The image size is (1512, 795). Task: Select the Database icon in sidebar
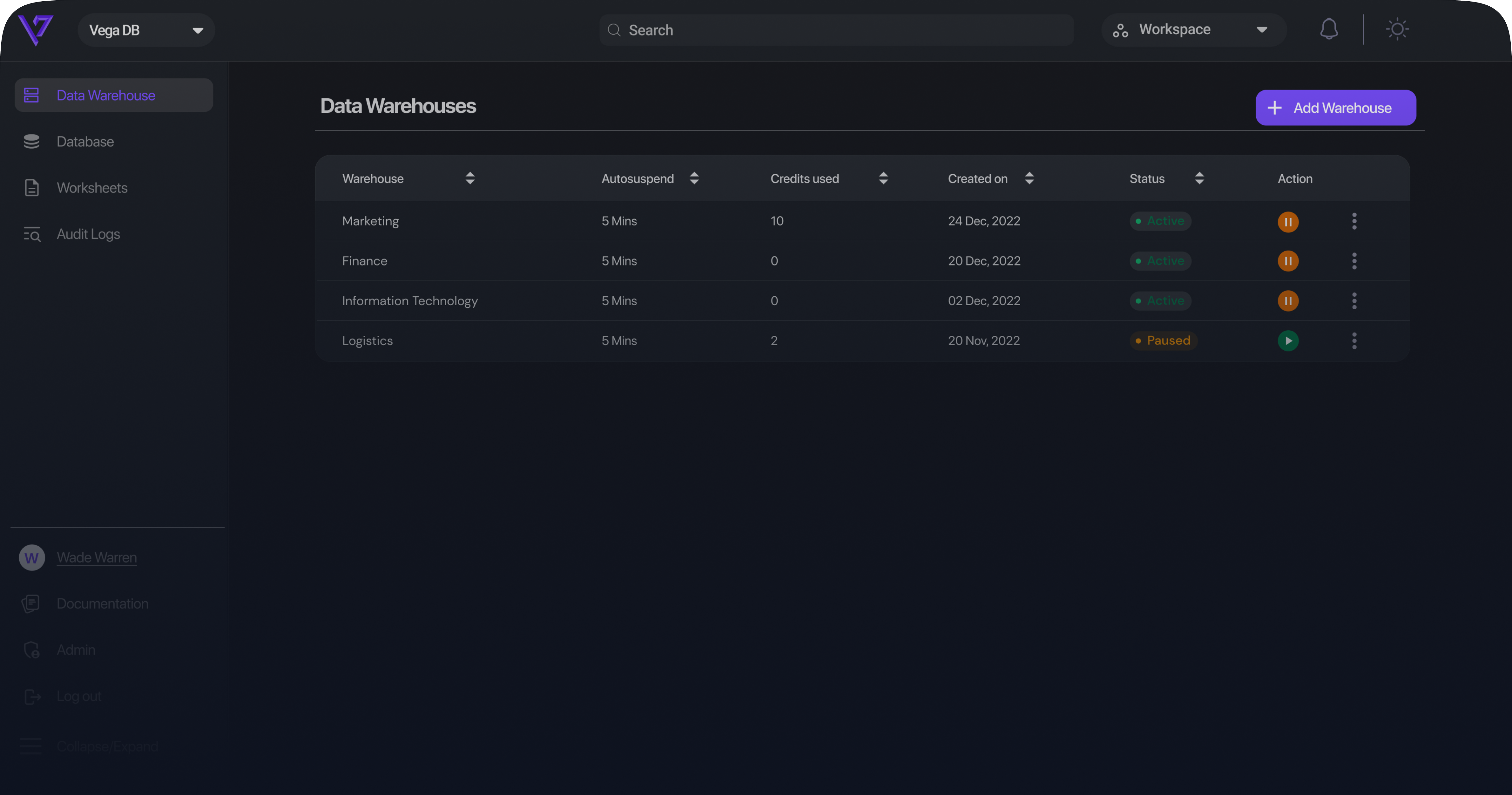click(85, 141)
